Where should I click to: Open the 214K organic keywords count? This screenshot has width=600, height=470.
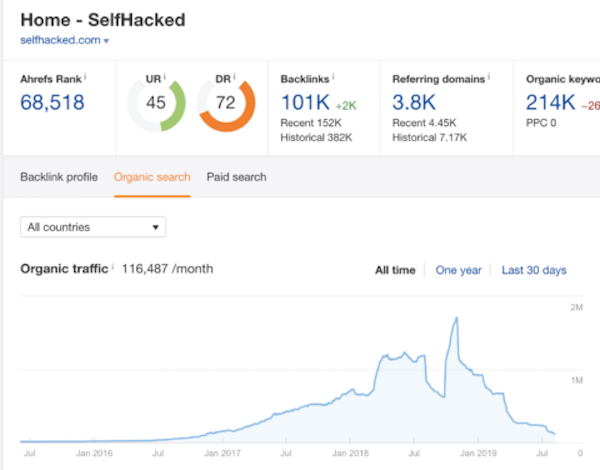(550, 102)
